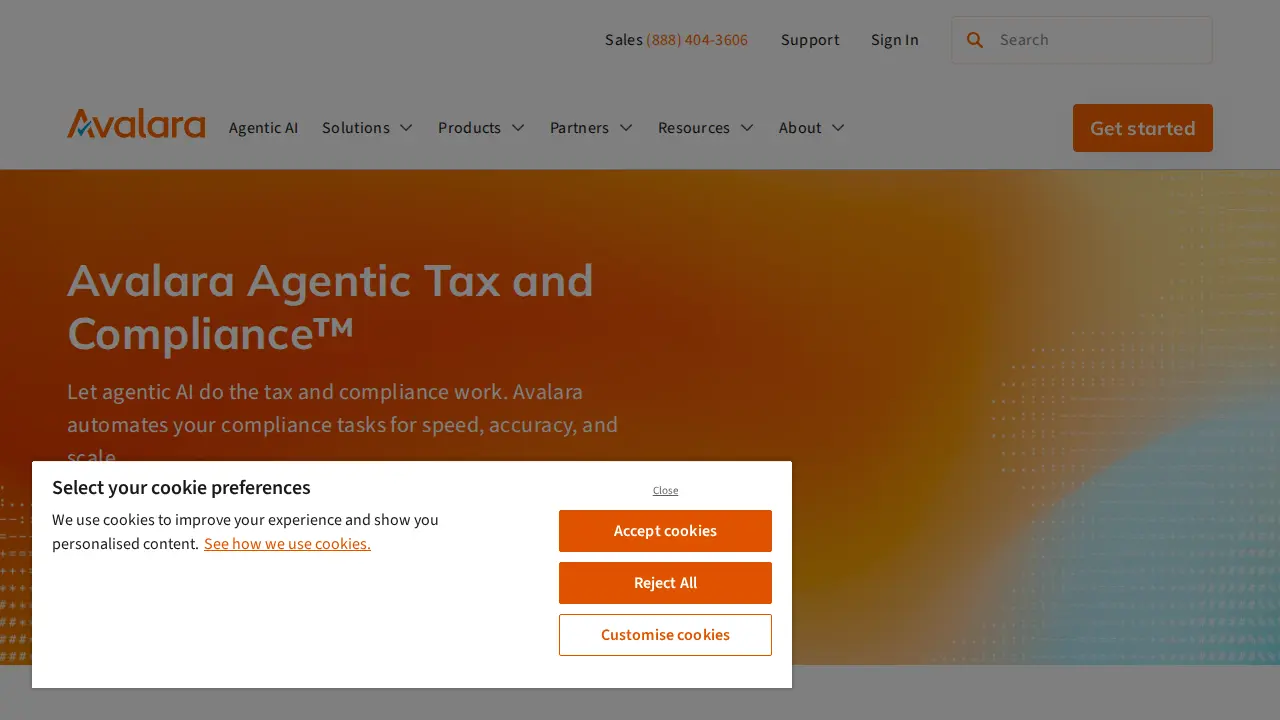This screenshot has width=1280, height=720.
Task: Open the Solutions nav item
Action: (x=356, y=128)
